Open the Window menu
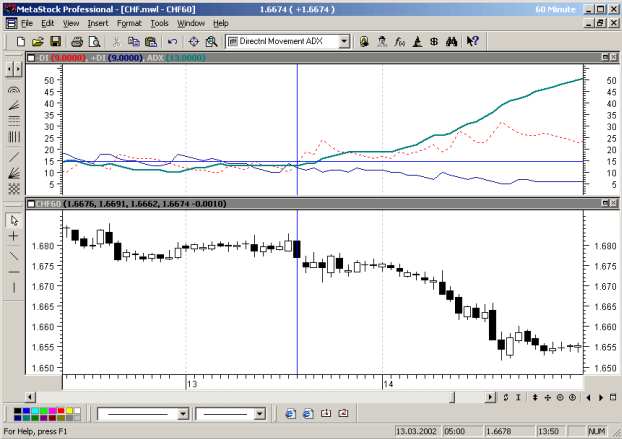 coord(191,23)
